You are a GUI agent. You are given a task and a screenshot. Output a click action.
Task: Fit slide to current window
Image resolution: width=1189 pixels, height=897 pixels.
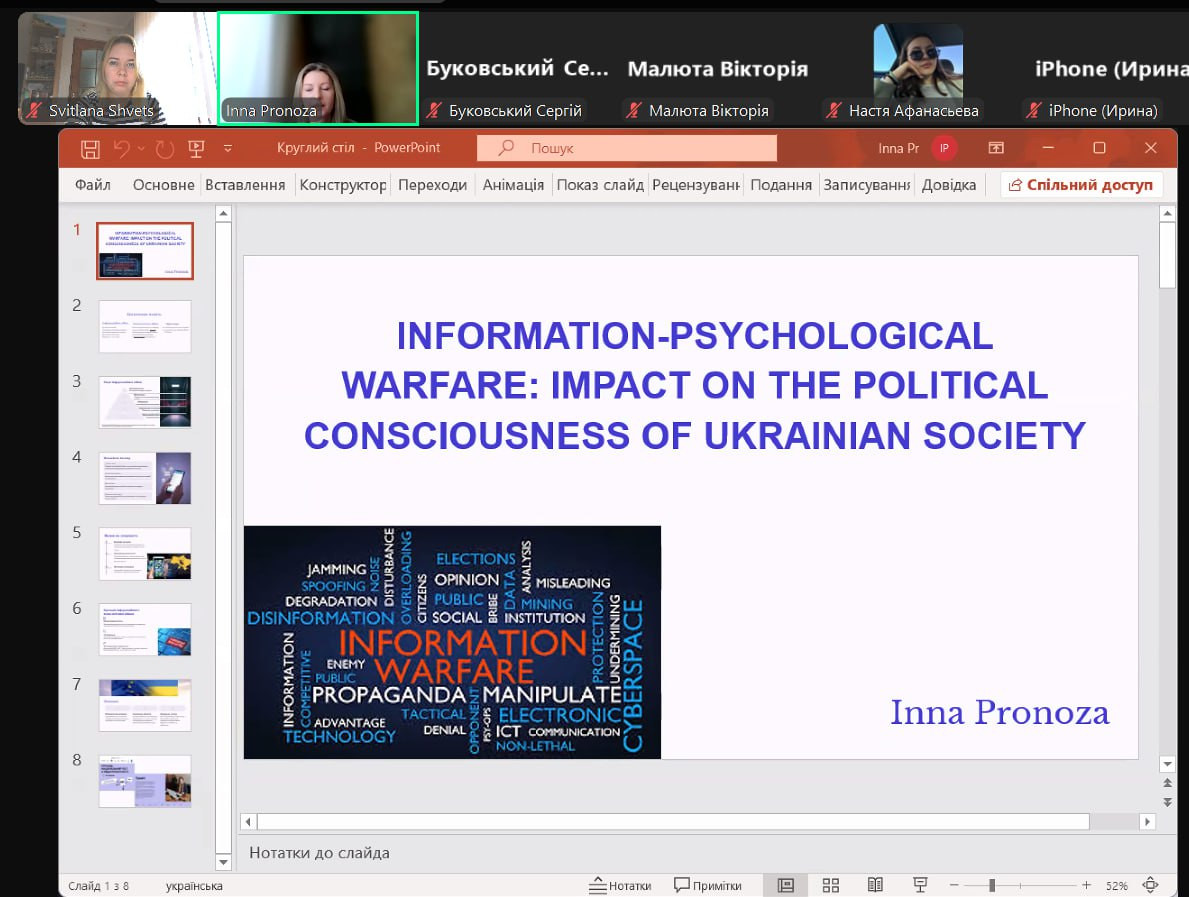(1151, 885)
